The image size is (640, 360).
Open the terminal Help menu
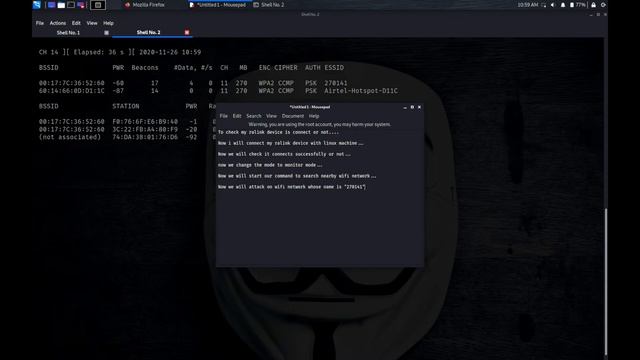click(x=108, y=23)
